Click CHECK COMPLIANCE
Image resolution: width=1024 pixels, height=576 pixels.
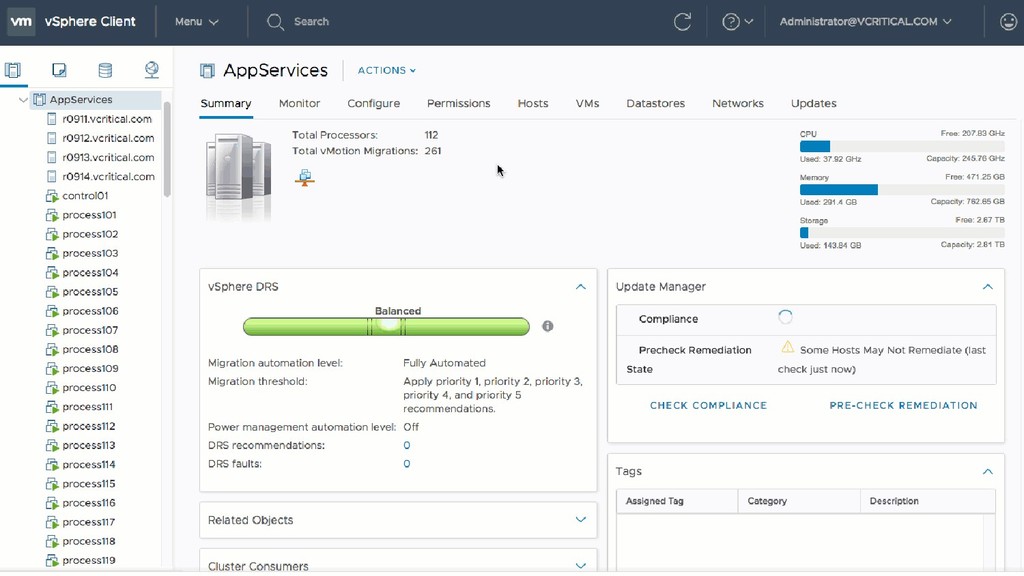click(709, 406)
